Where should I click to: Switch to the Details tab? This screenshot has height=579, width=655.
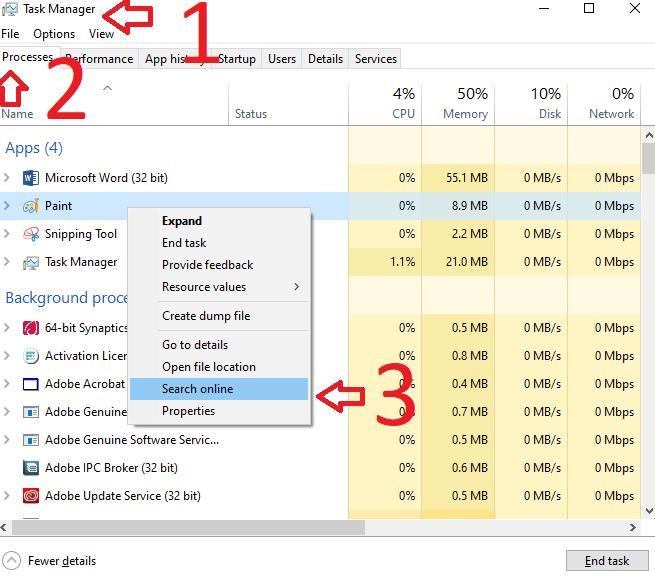pos(325,59)
